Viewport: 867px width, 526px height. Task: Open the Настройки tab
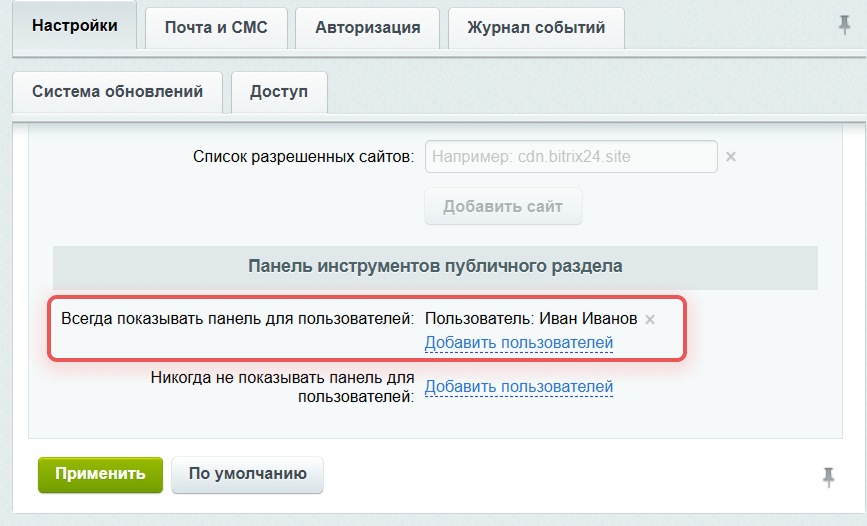point(74,27)
